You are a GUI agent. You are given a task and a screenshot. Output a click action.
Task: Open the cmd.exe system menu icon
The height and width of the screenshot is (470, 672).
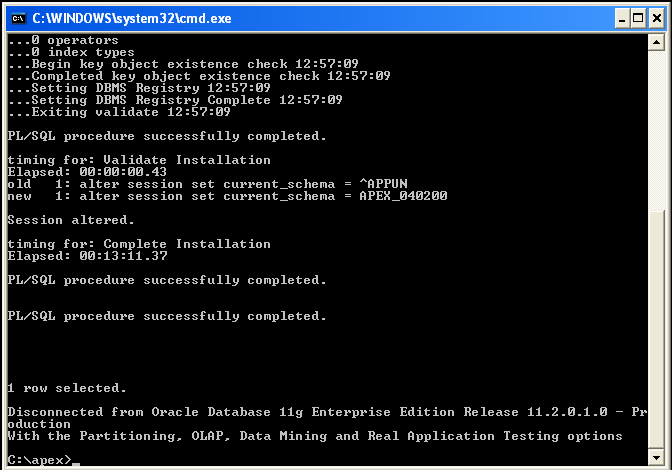(18, 18)
